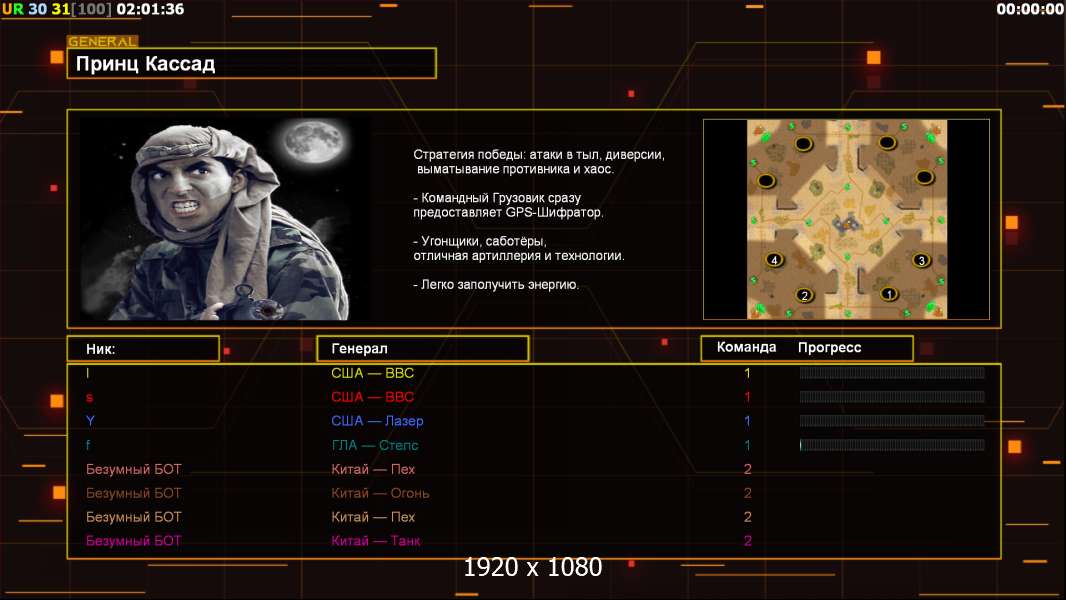Click red 'США — ВВС' general entry
The width and height of the screenshot is (1066, 600).
[373, 397]
